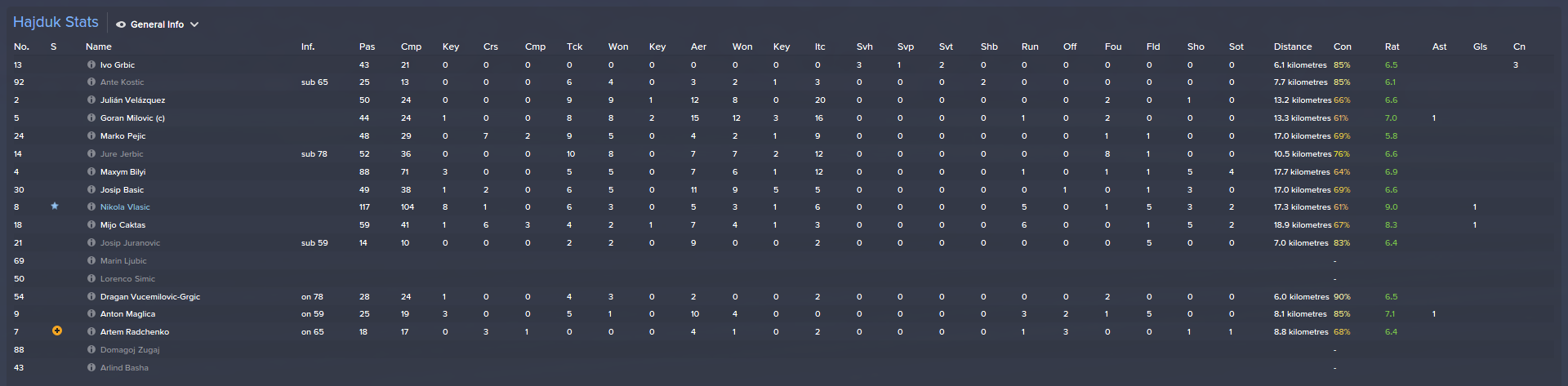Viewport: 1568px width, 386px height.
Task: Open player Artem Radchenko's profile
Action: [x=135, y=332]
